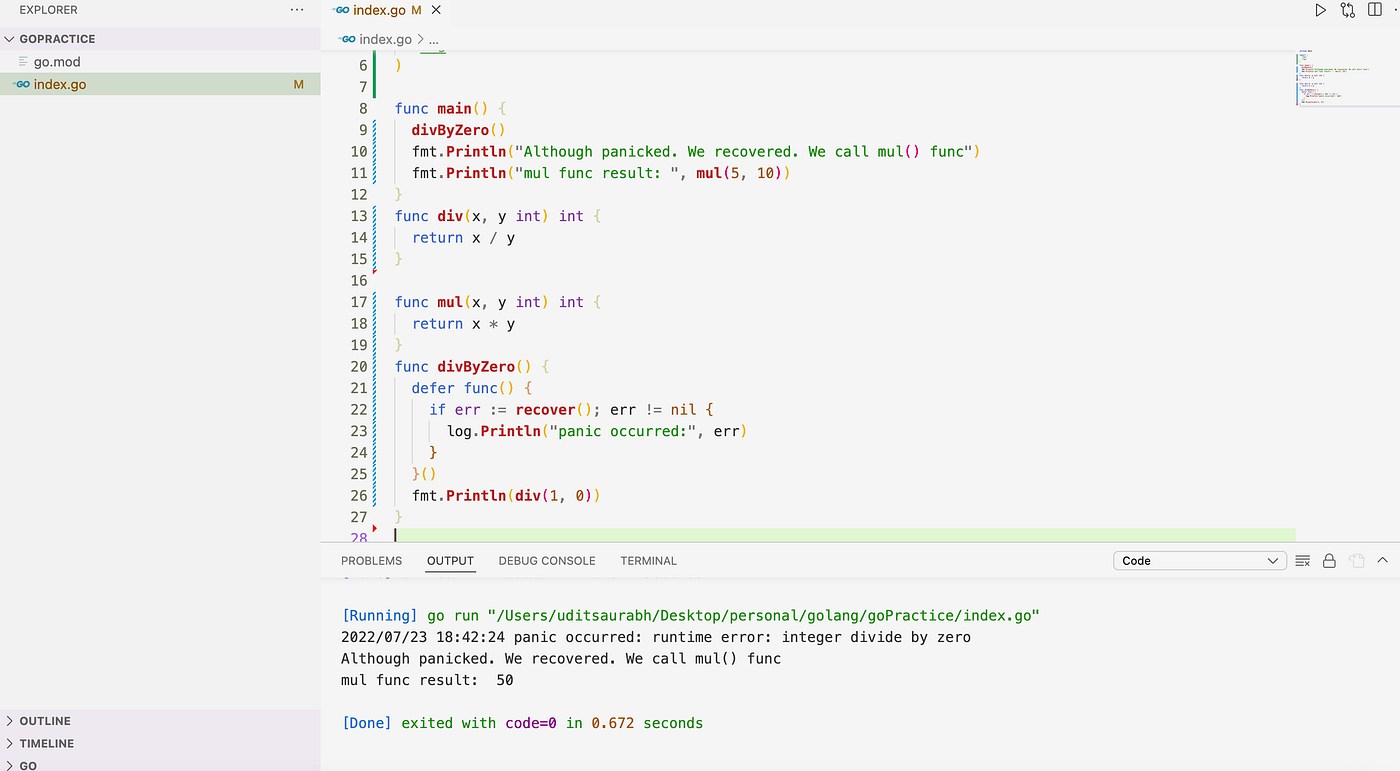Switch to the TERMINAL tab
This screenshot has height=771, width=1400.
pyautogui.click(x=648, y=561)
